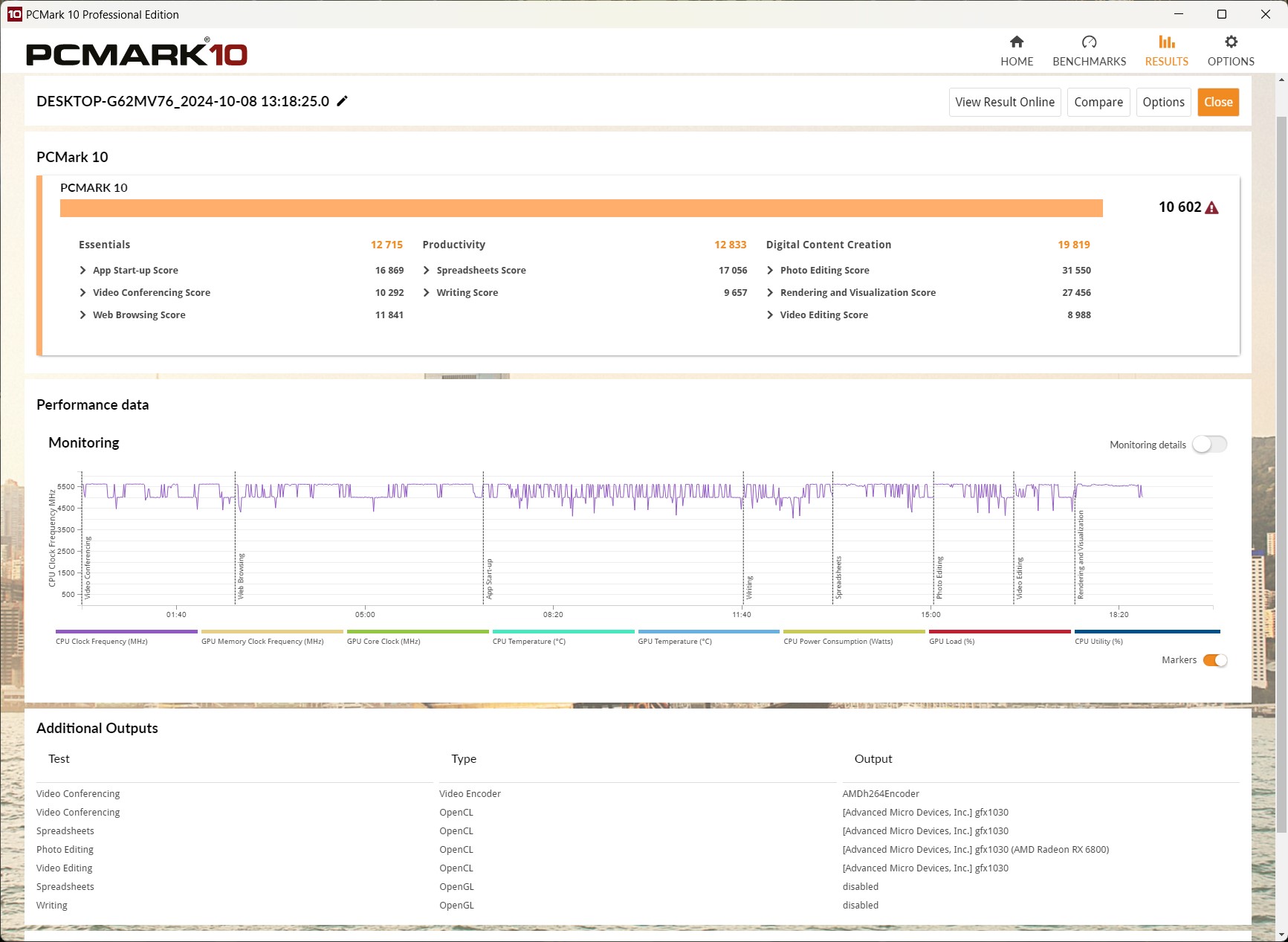Open the RESULTS section

[1166, 51]
